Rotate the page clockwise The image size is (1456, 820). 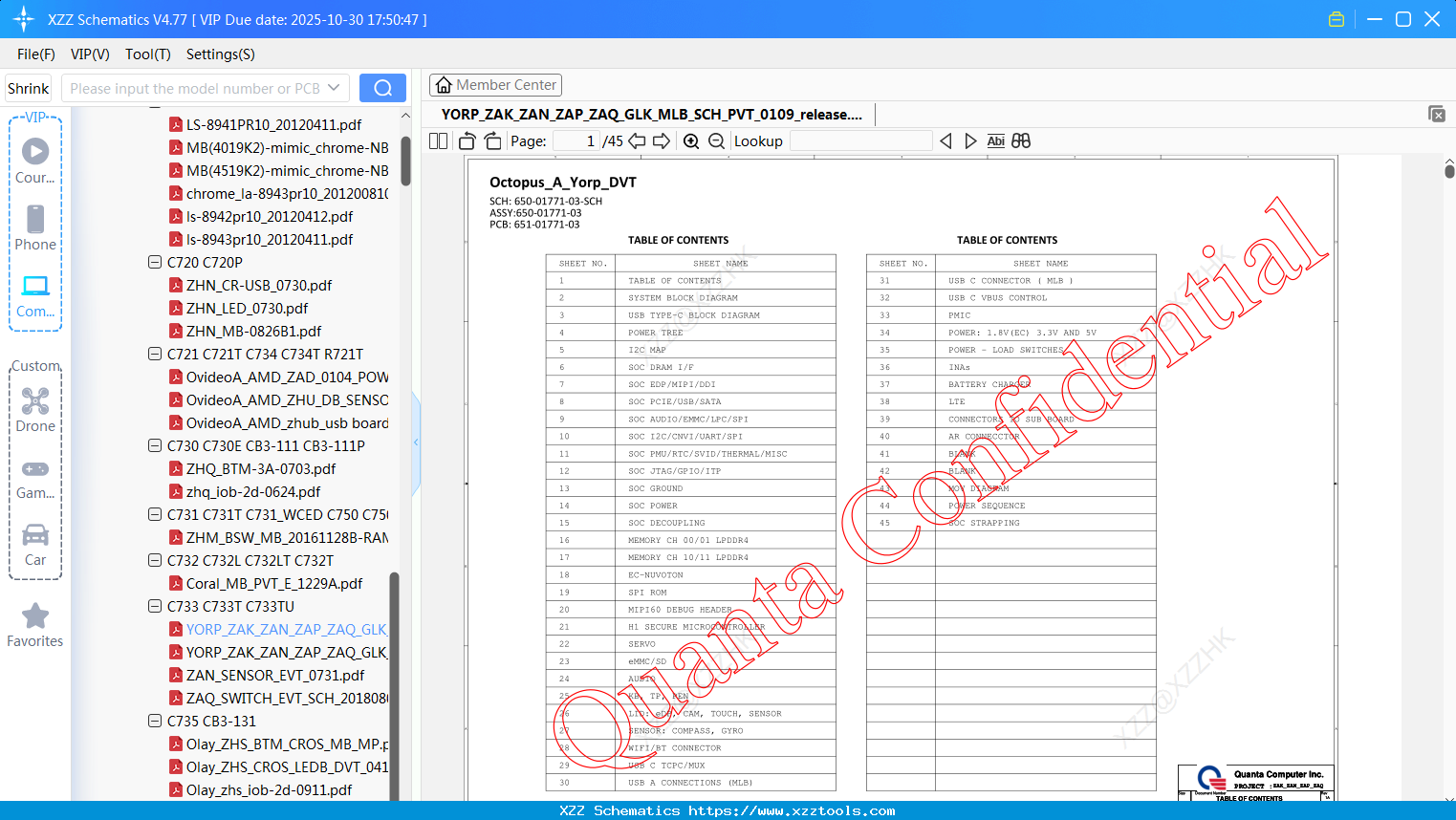click(x=492, y=141)
